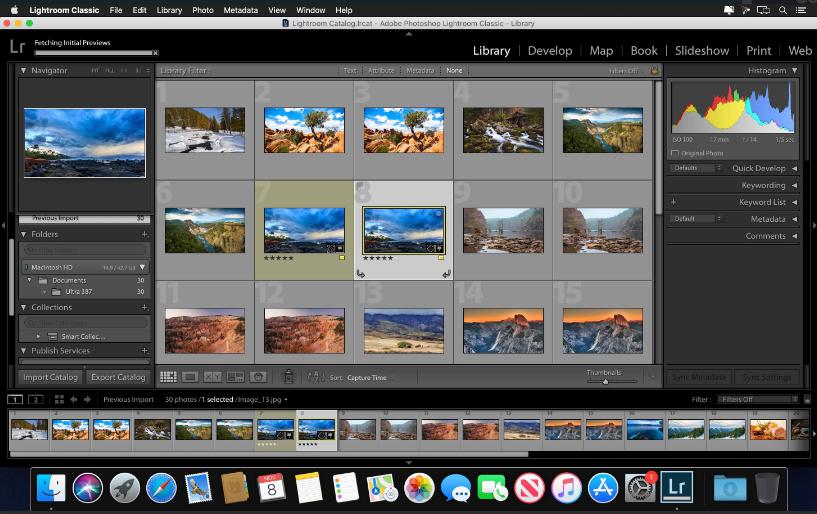Enable the Original Photo checkbox
The height and width of the screenshot is (514, 817).
(675, 153)
